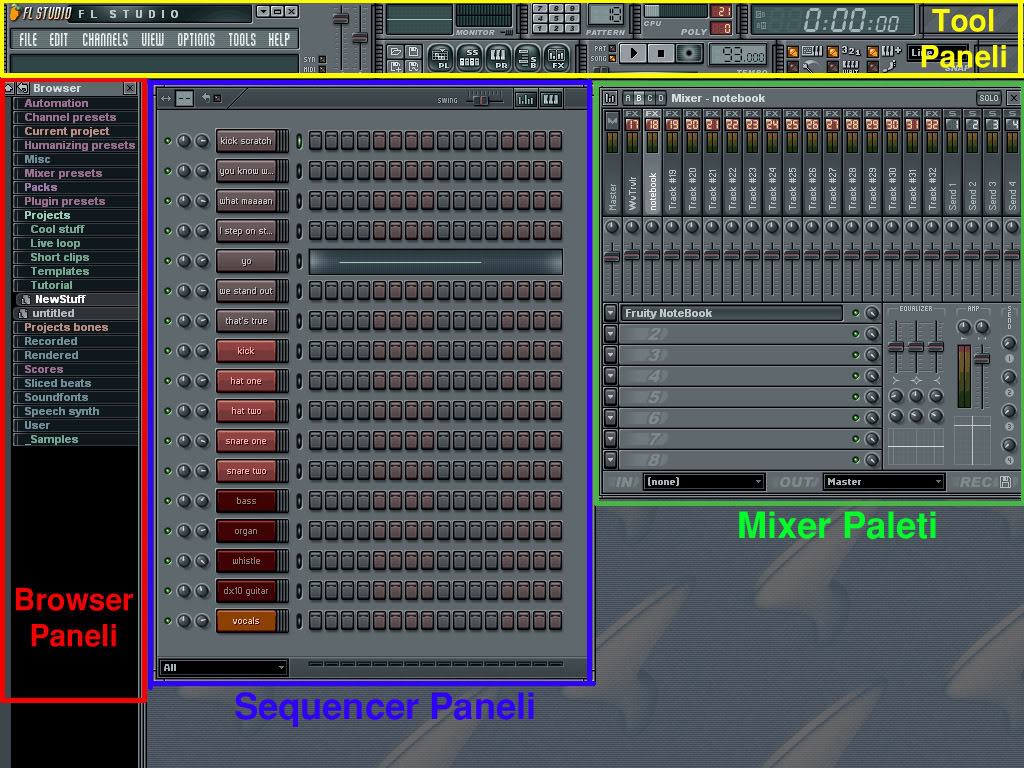Click the notebook track volume fader
The height and width of the screenshot is (768, 1024).
652,255
